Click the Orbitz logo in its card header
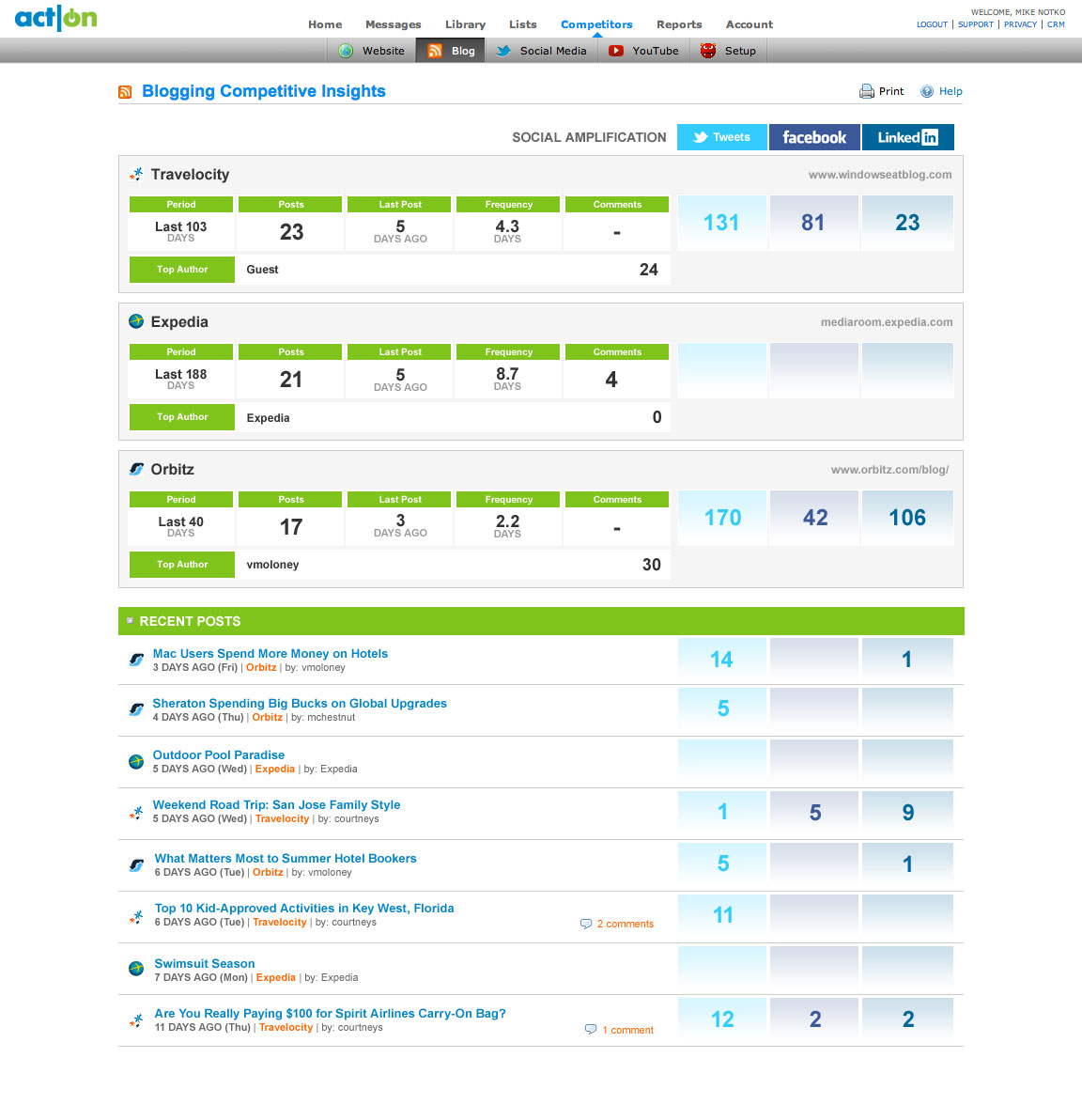The height and width of the screenshot is (1120, 1082). pos(136,469)
